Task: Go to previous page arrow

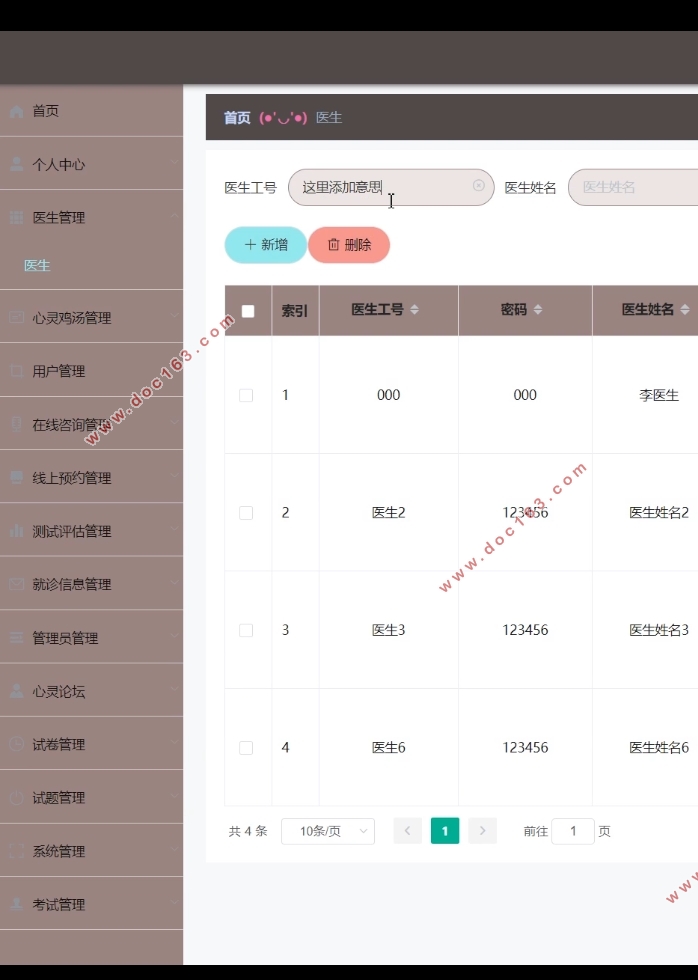Action: point(407,831)
